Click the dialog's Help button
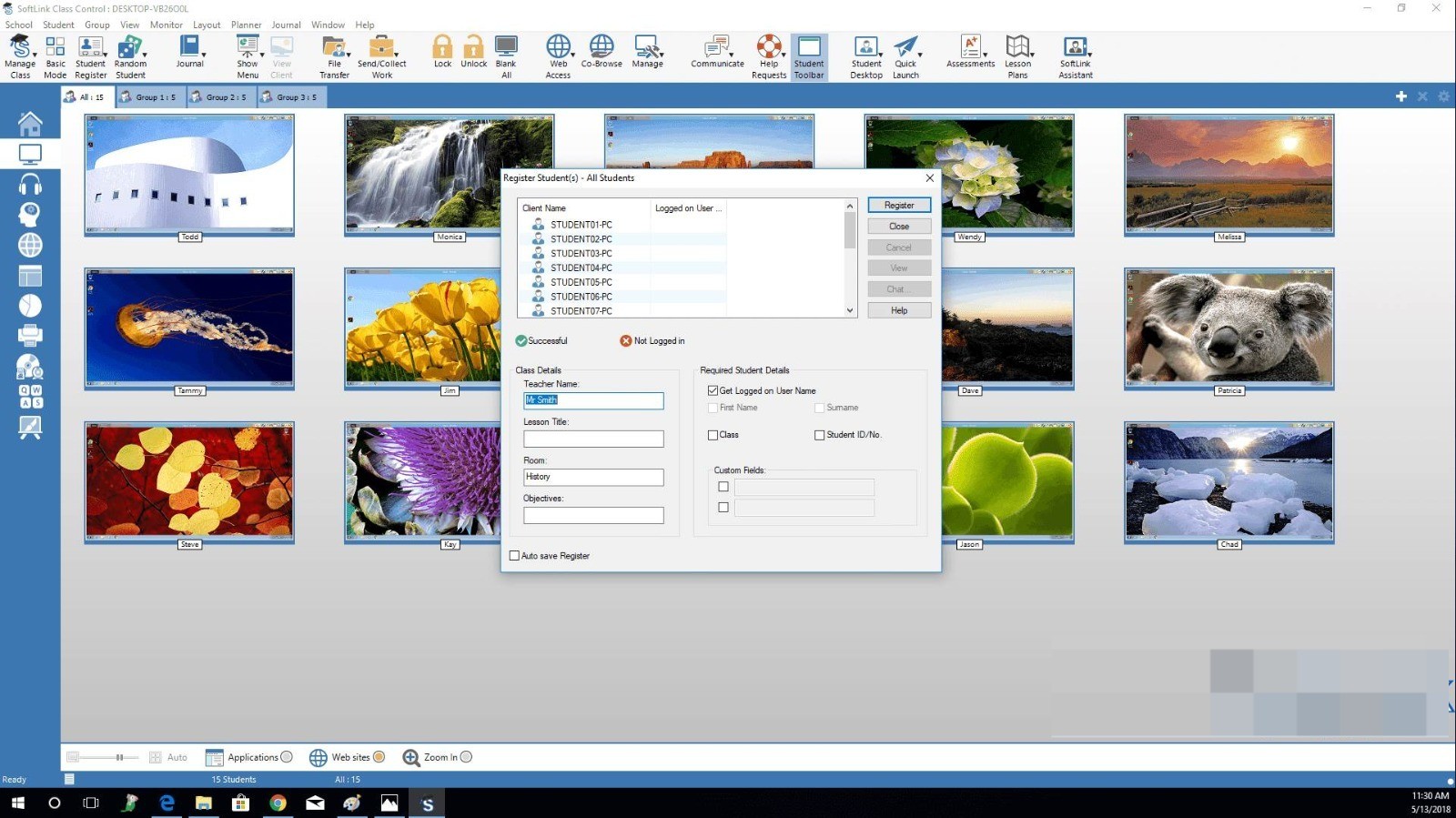 (x=899, y=310)
